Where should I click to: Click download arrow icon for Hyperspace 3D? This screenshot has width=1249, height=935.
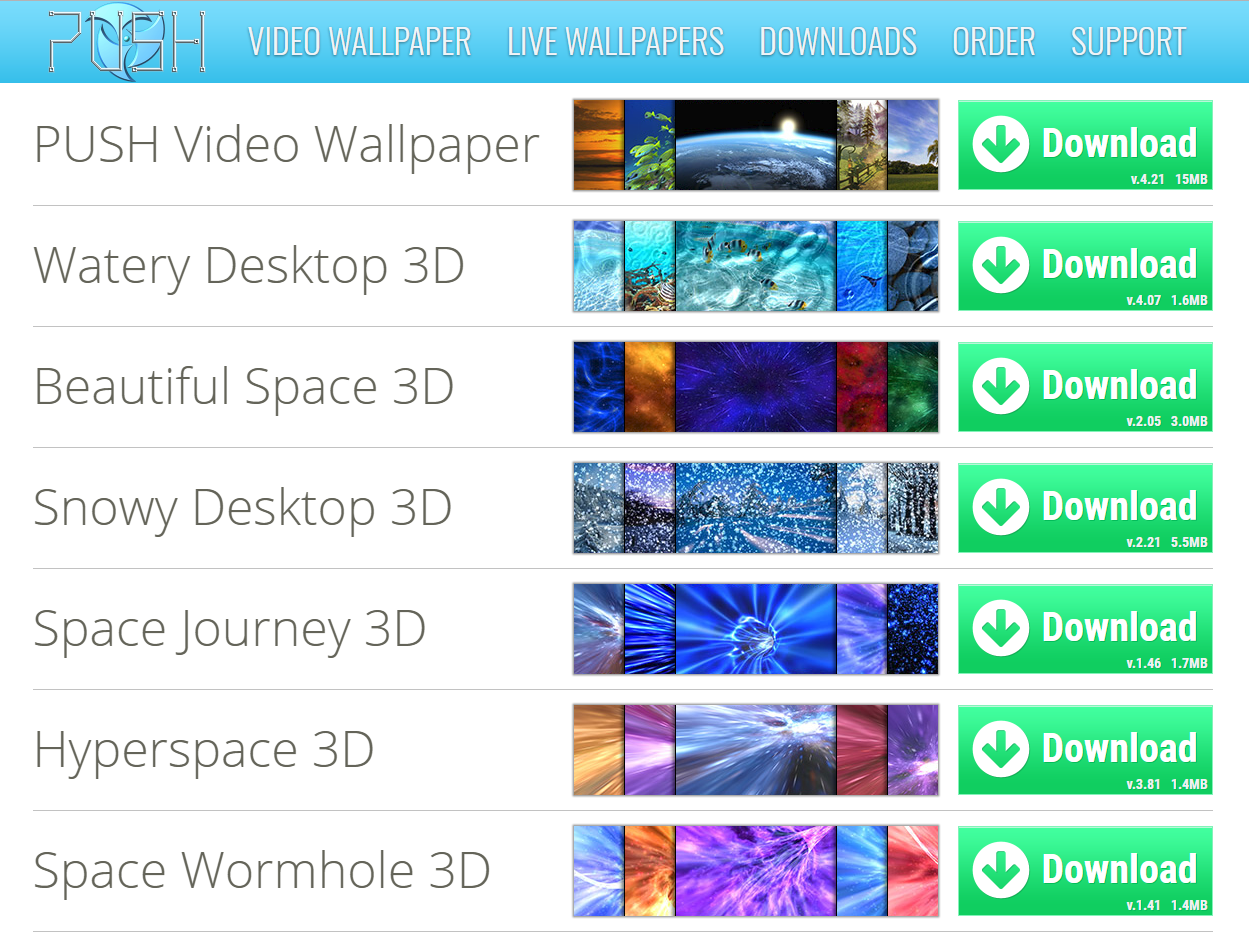click(x=1000, y=749)
